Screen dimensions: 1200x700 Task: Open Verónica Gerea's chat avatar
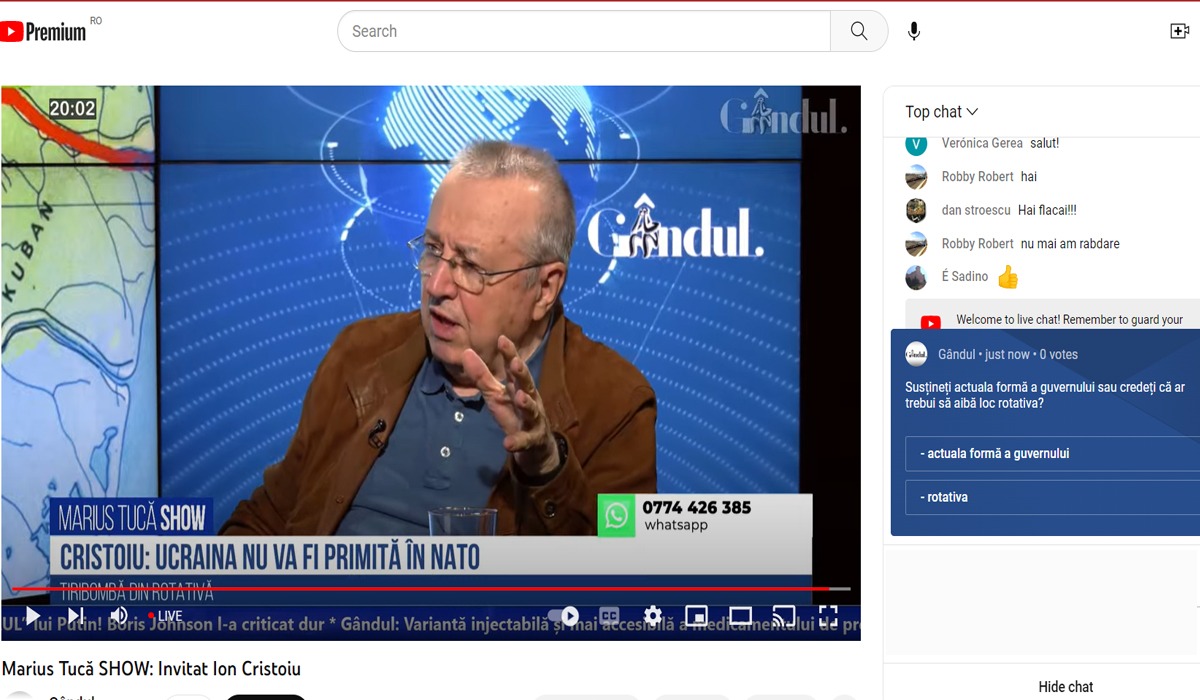pos(916,144)
